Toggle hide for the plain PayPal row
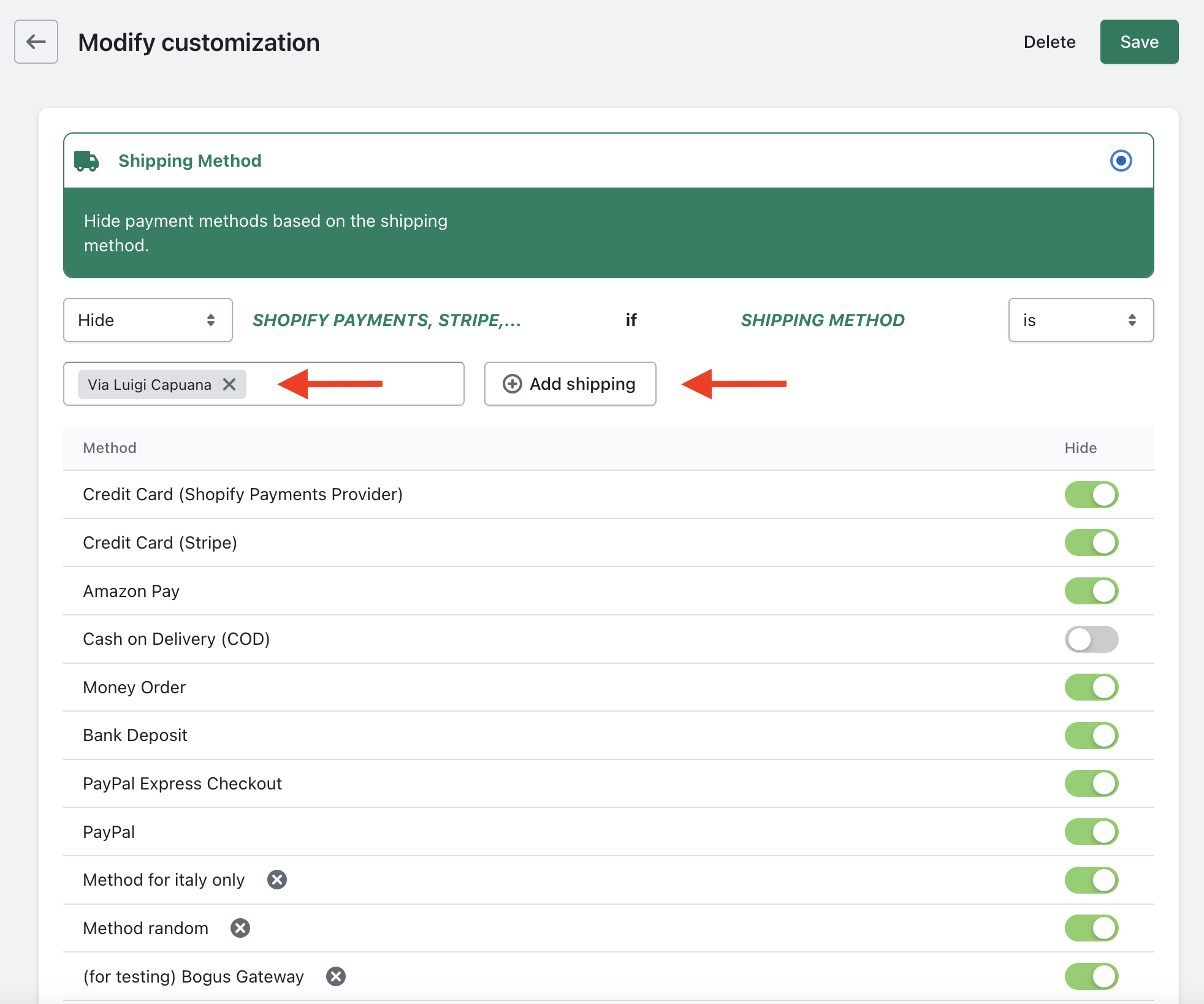Image resolution: width=1204 pixels, height=1004 pixels. pyautogui.click(x=1092, y=832)
